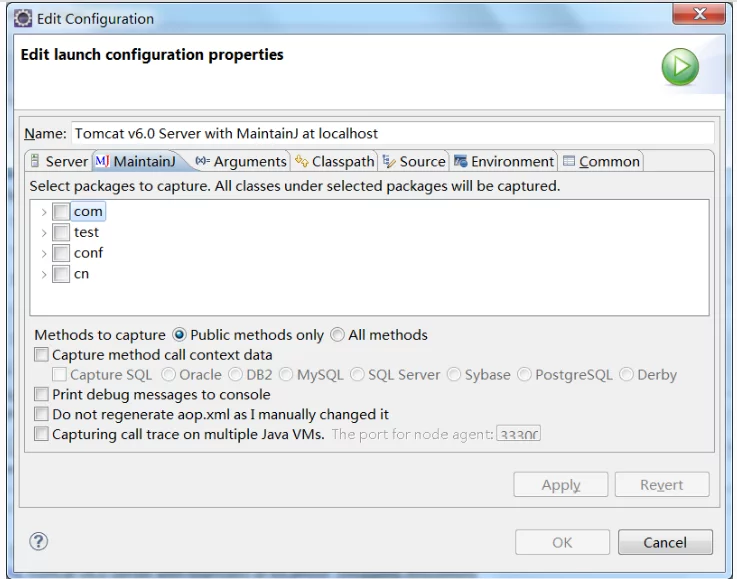Image resolution: width=737 pixels, height=579 pixels.
Task: Click the Eclipse icon in title bar
Action: (22, 18)
